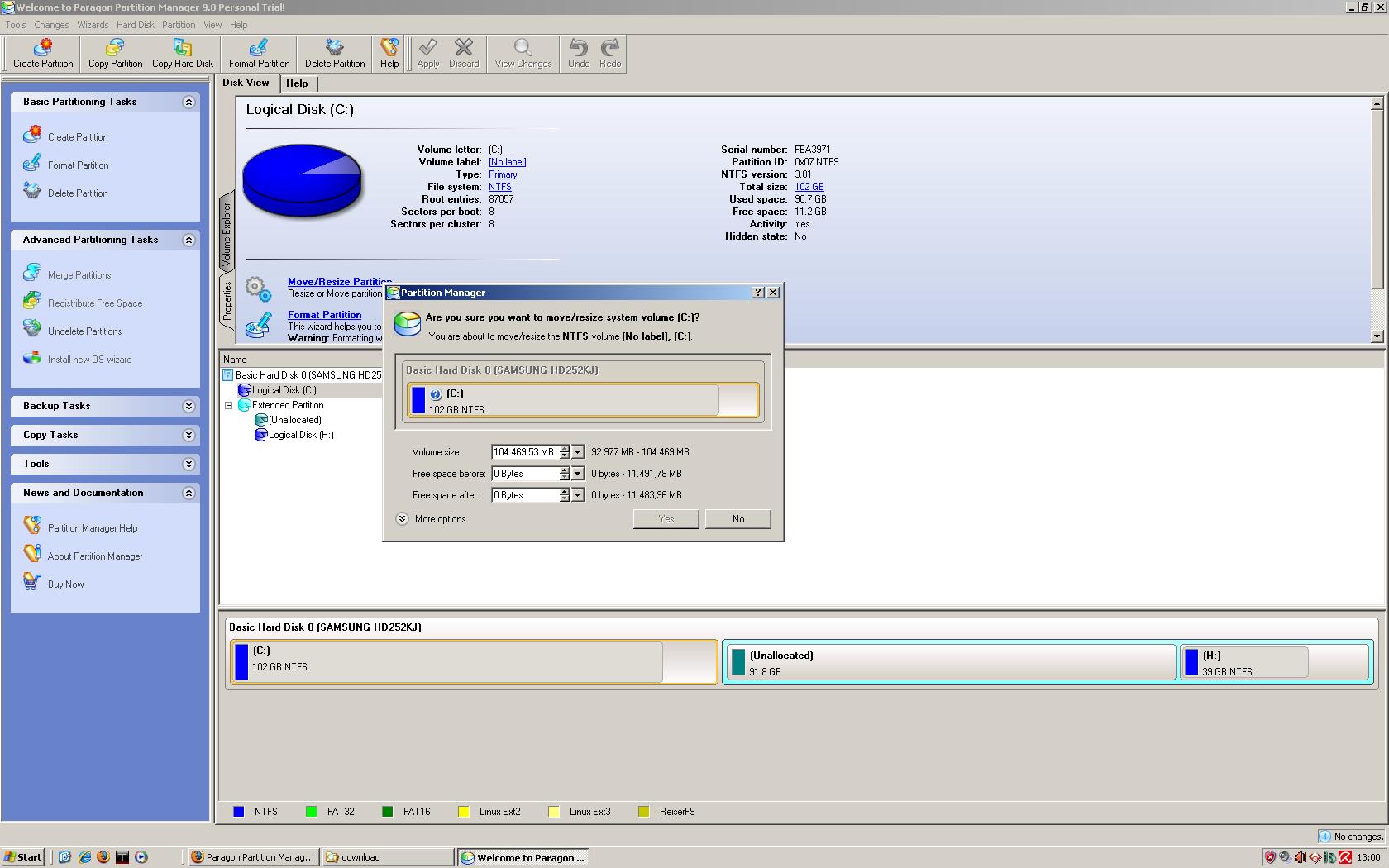Select (Unallocated) in the partition tree

point(294,420)
